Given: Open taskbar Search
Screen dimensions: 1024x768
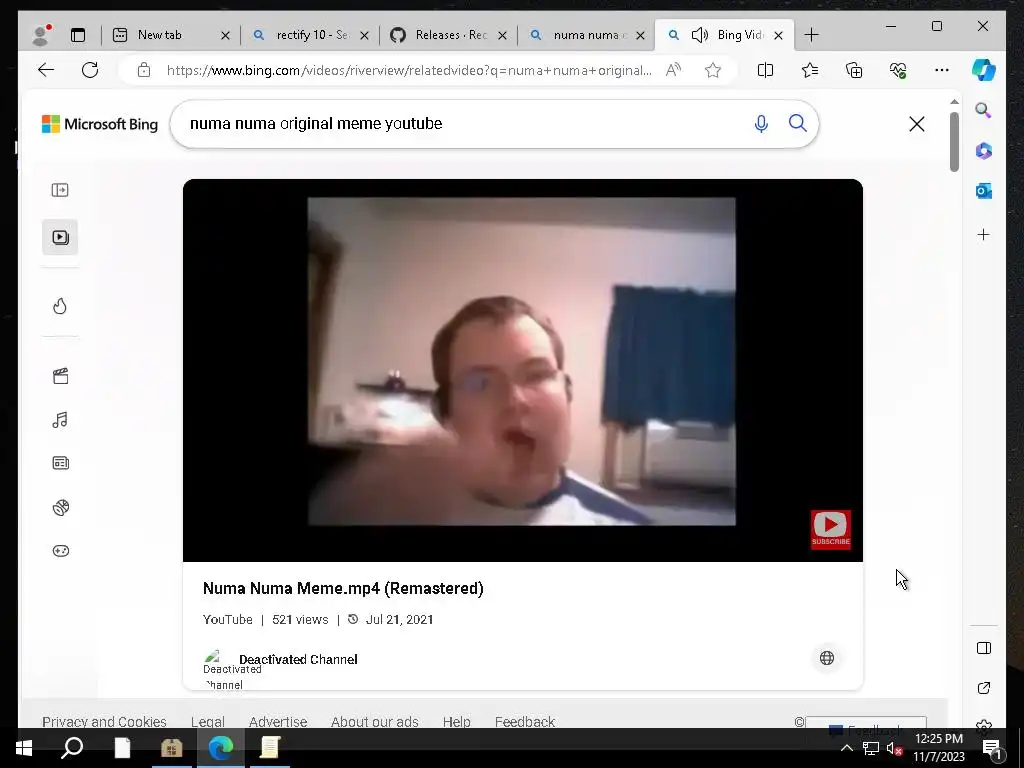Looking at the screenshot, I should click(x=72, y=748).
